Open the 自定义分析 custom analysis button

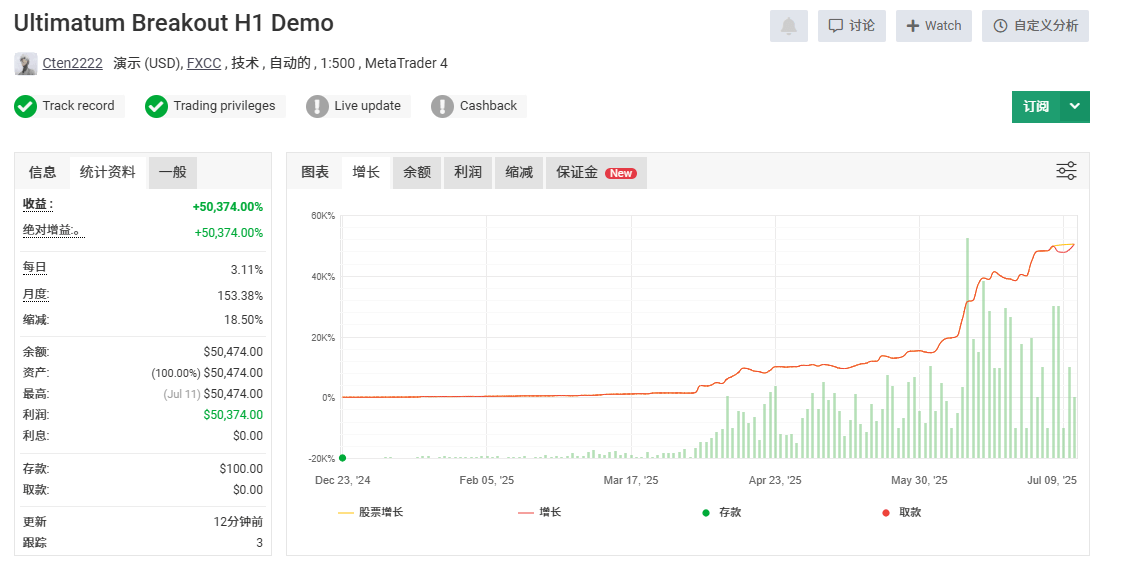1035,26
